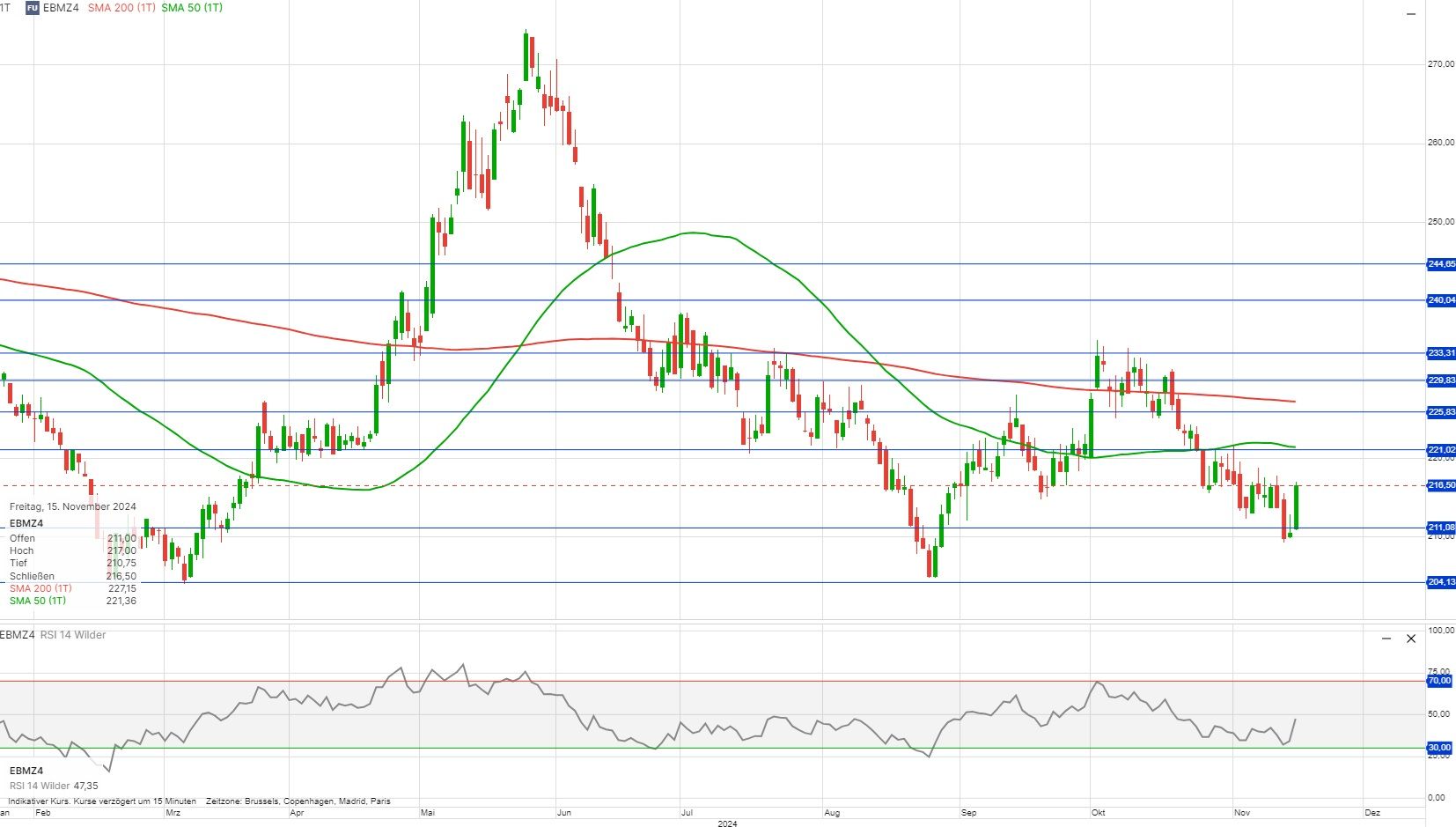Screen dimensions: 1456x827
Task: Click the 233,31 resistance level label
Action: 1440,353
